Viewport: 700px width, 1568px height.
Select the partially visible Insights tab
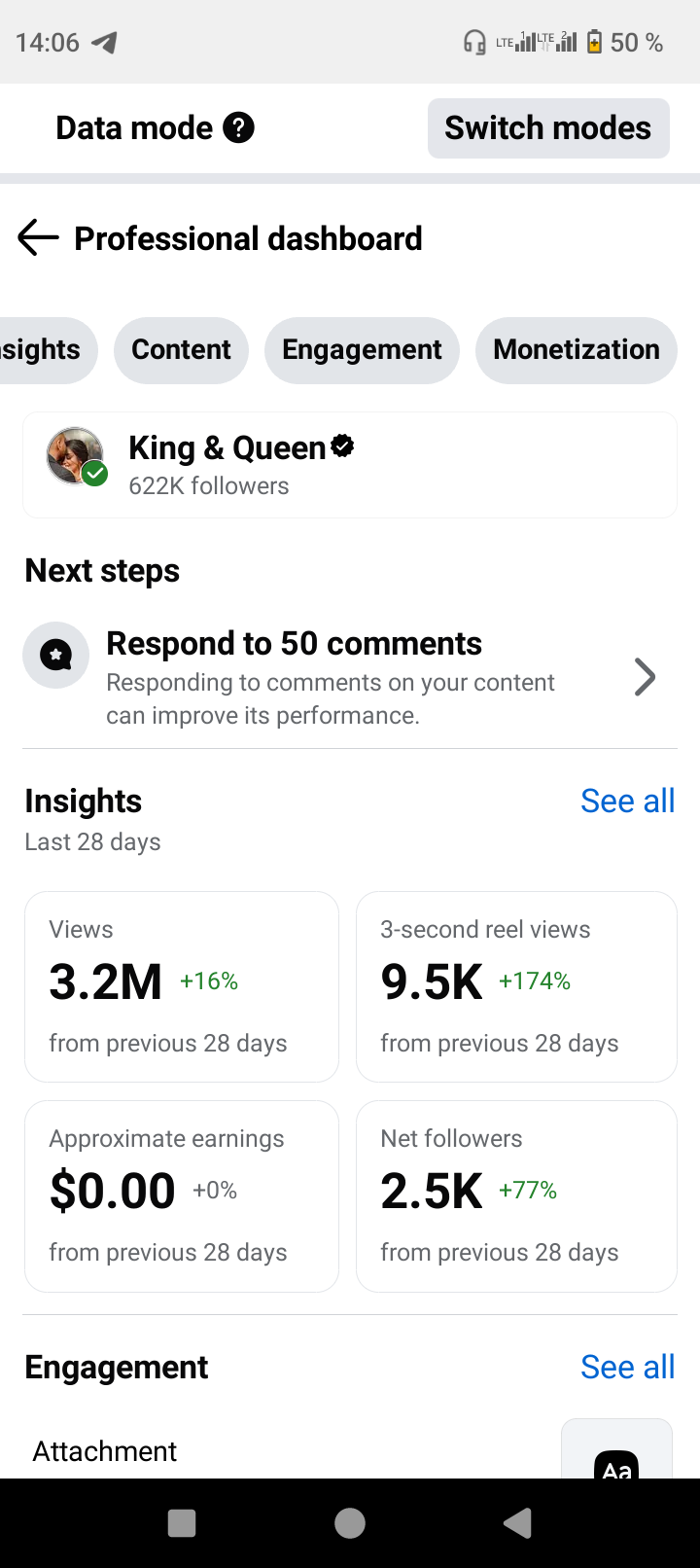[43, 350]
